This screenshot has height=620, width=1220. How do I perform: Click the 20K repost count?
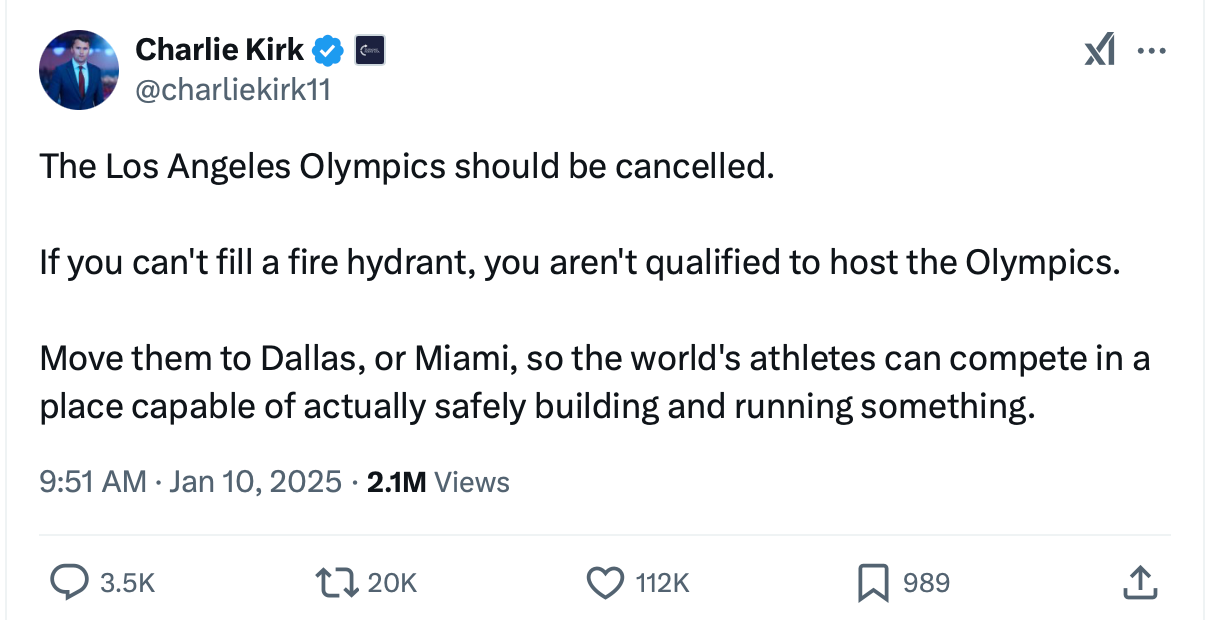tap(391, 582)
